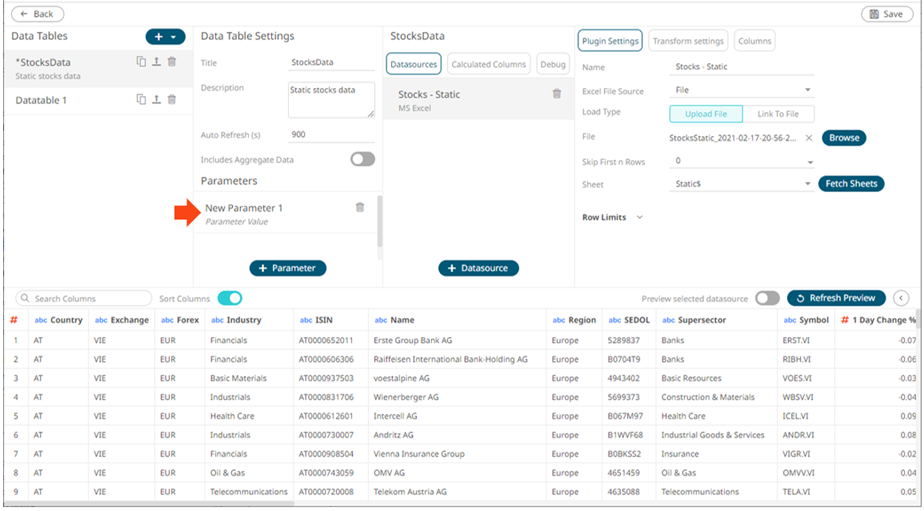Delete the Datatable 1 entry

point(172,100)
